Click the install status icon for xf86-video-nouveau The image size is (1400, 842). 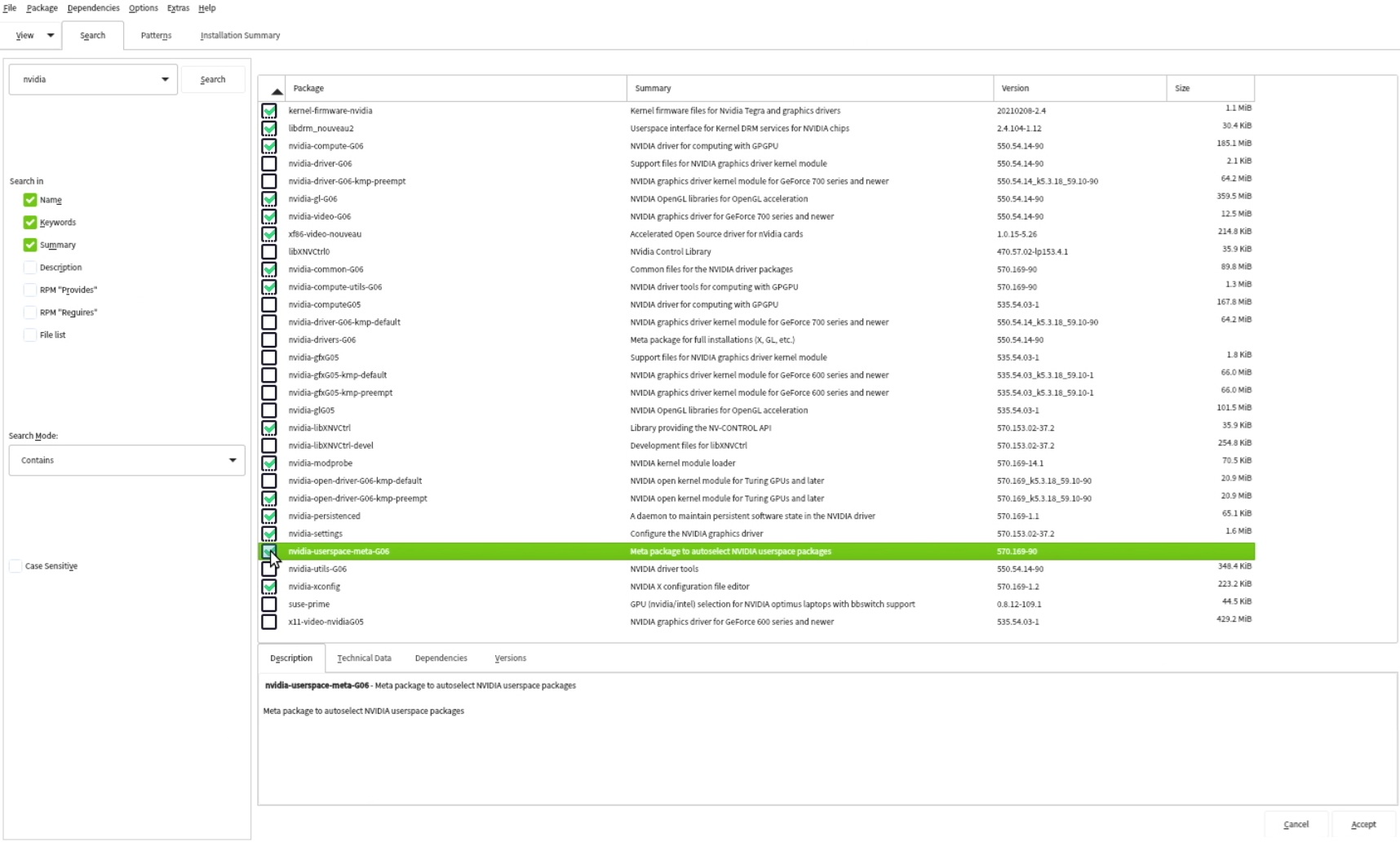pyautogui.click(x=269, y=234)
